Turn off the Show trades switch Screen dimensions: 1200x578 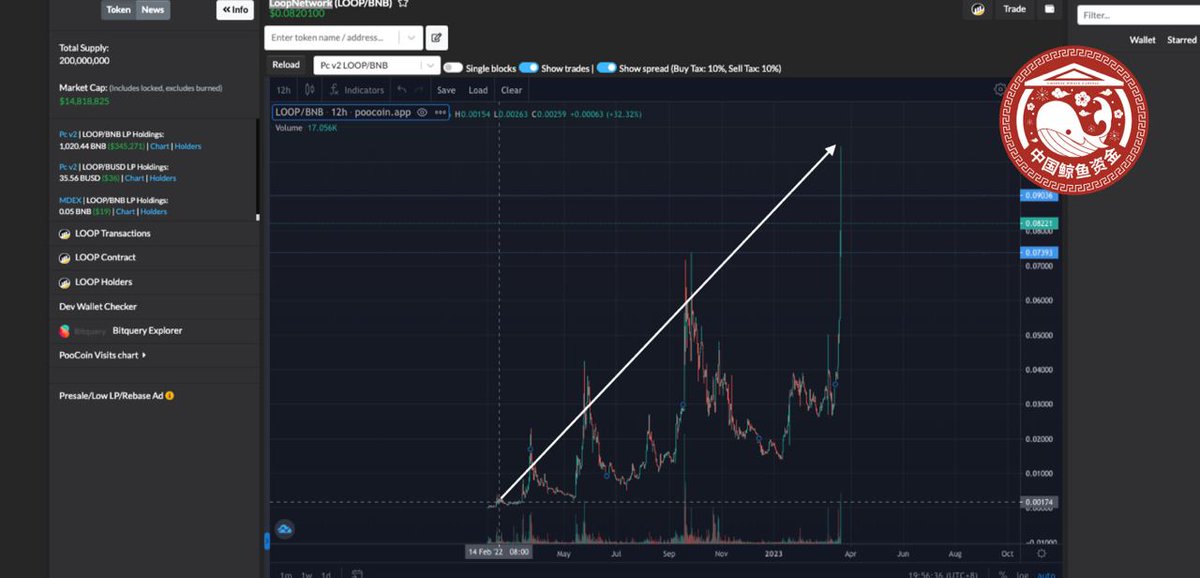[528, 68]
